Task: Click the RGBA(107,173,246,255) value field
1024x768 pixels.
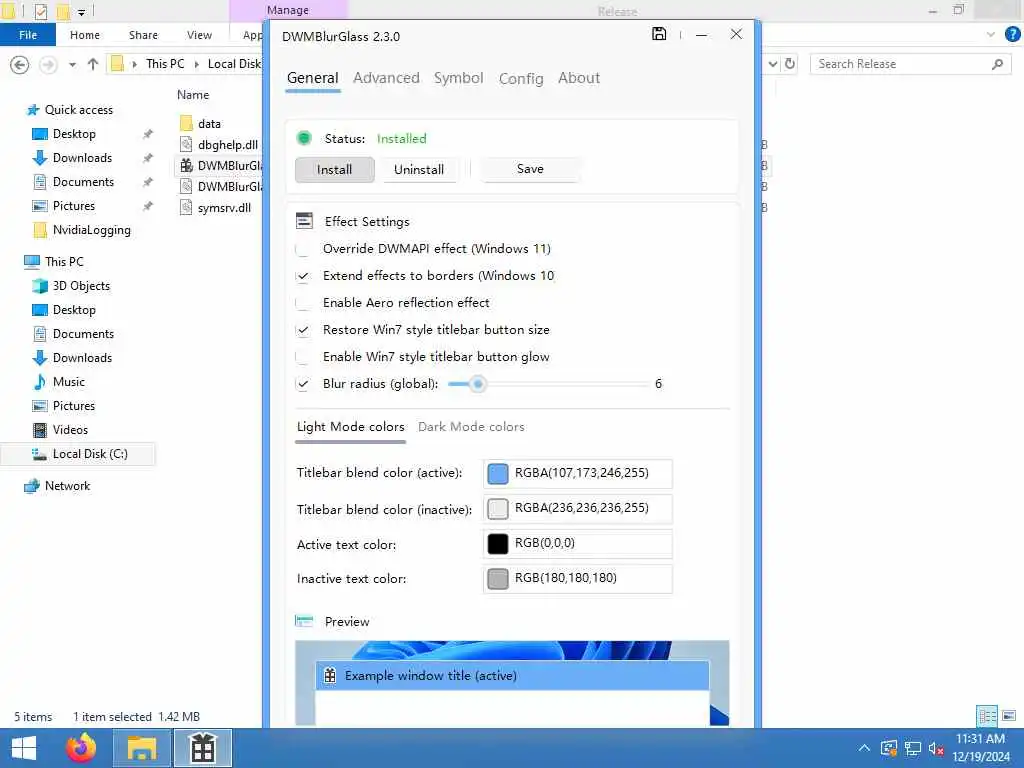Action: [x=578, y=473]
